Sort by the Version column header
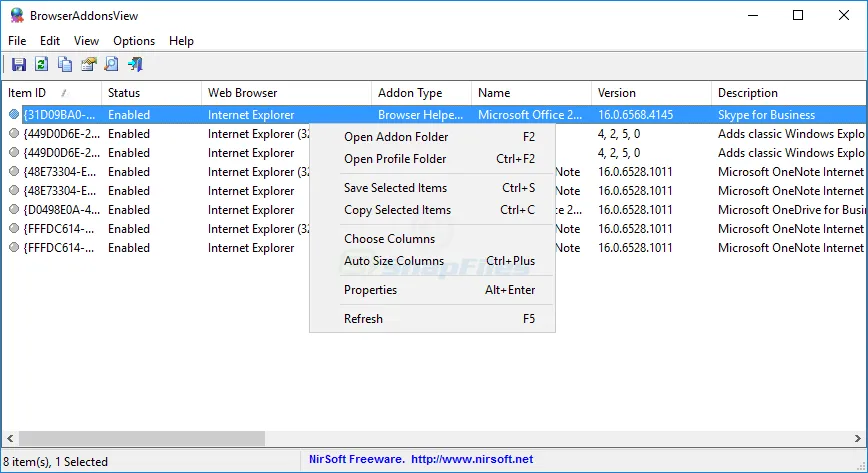 651,93
